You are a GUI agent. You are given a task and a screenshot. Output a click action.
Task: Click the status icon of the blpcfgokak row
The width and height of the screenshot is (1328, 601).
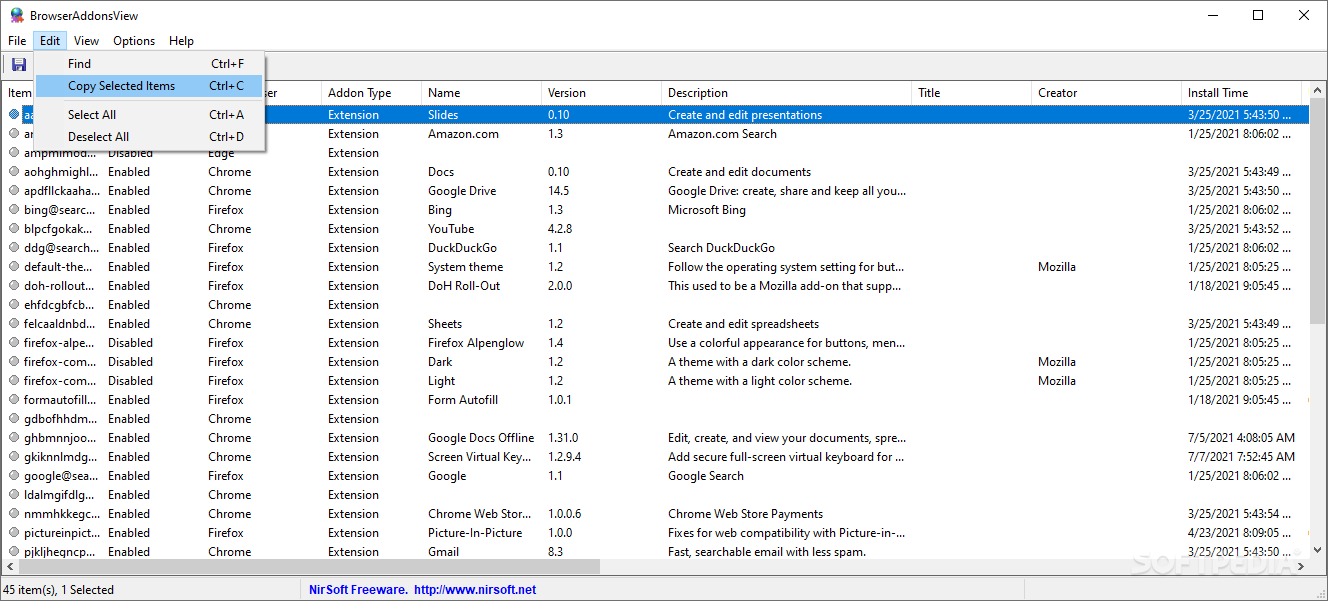(x=14, y=229)
